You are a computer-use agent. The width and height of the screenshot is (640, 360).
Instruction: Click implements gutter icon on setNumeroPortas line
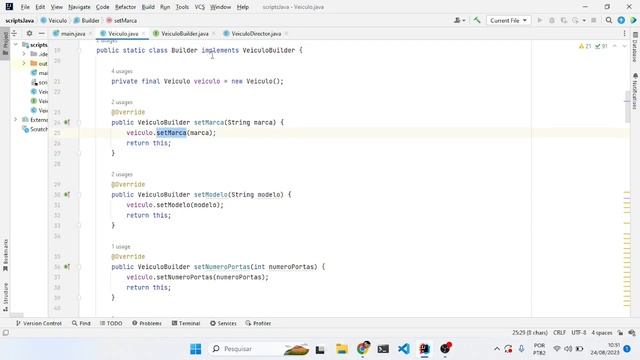click(67, 267)
